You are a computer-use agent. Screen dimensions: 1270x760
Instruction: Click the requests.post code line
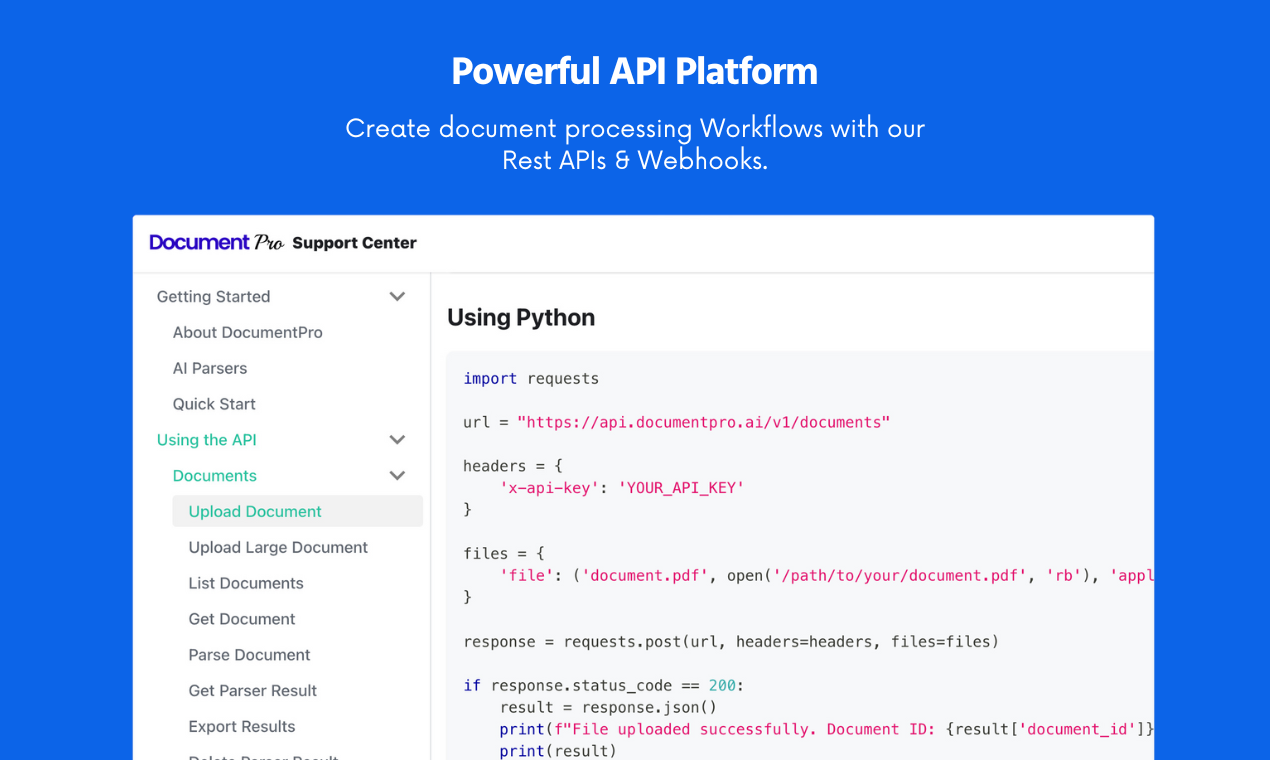731,642
